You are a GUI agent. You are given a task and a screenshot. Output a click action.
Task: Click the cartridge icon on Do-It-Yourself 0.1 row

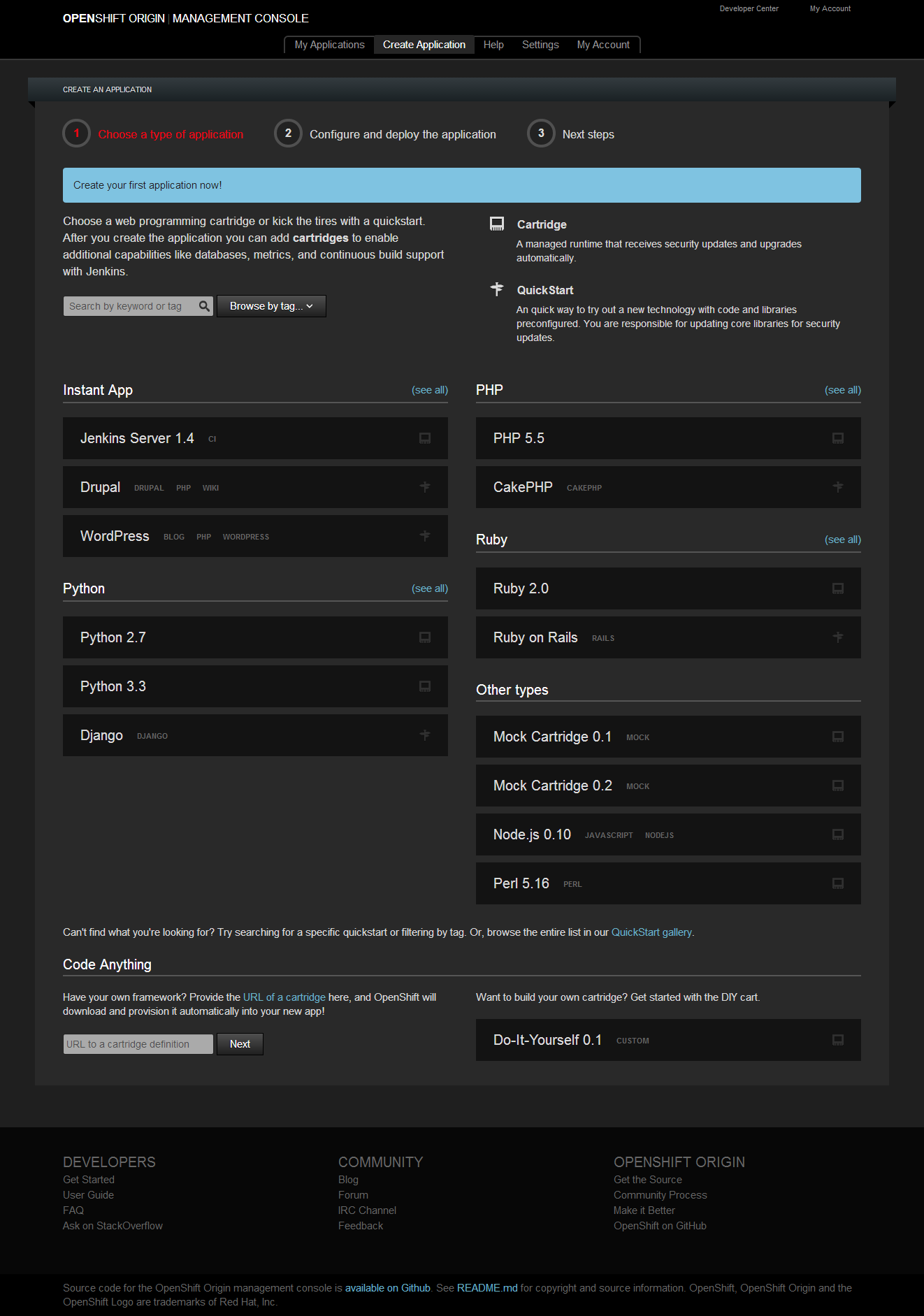[x=838, y=1040]
